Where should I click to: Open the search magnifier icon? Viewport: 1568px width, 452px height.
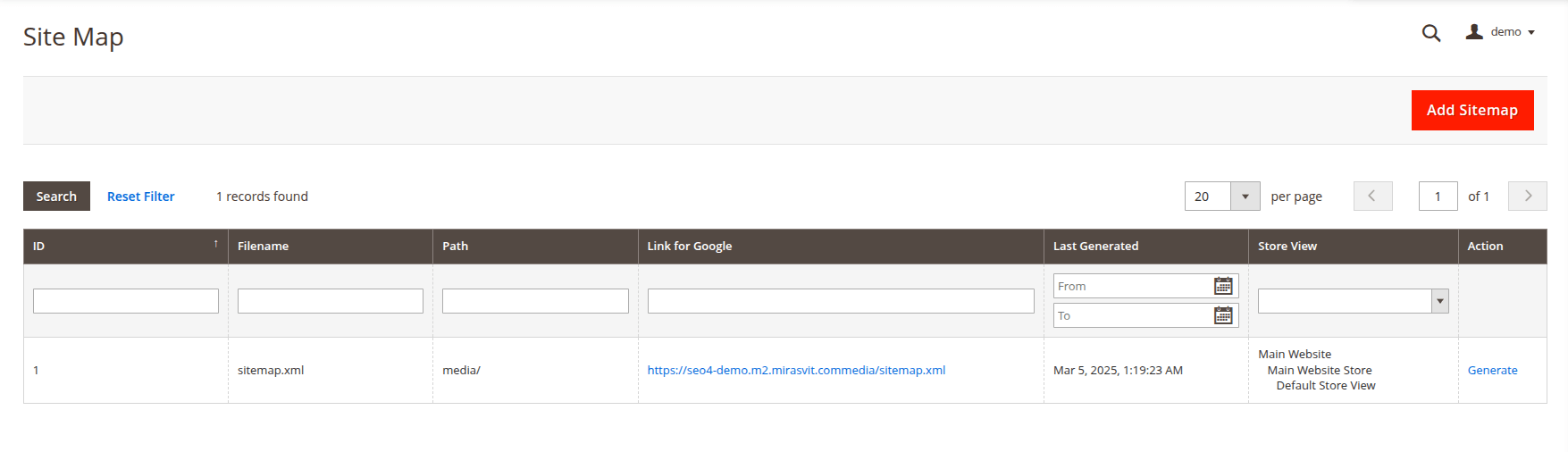[1431, 33]
